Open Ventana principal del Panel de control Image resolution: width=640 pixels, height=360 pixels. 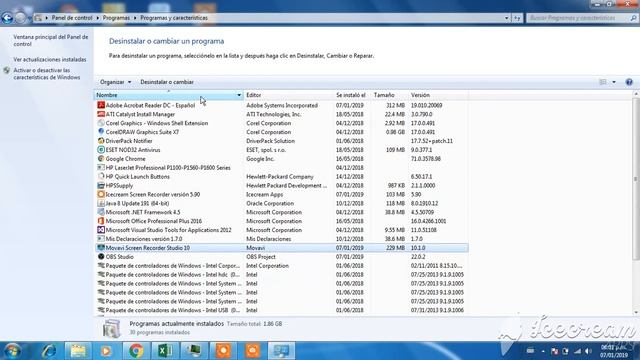click(x=51, y=40)
